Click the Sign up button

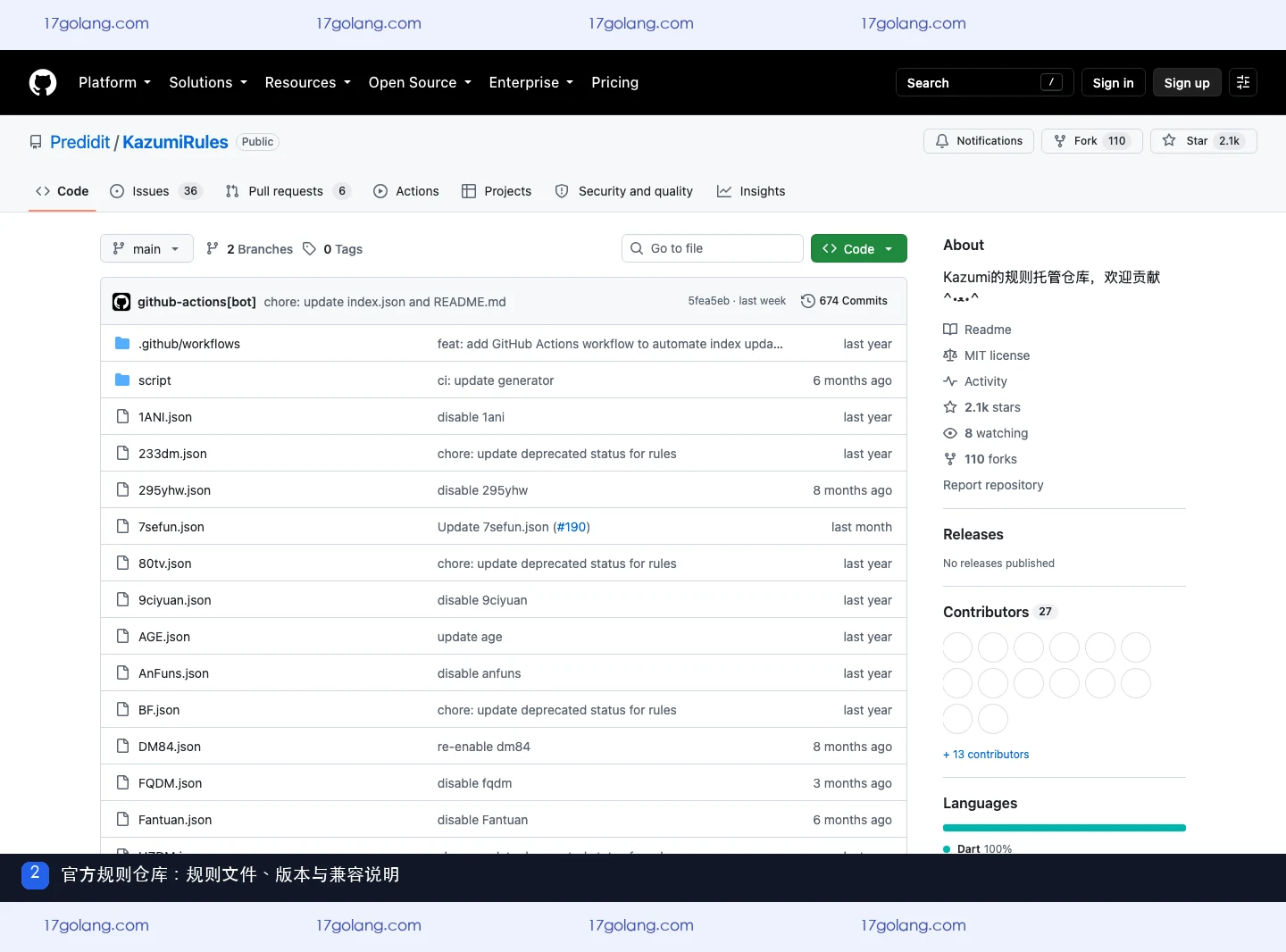pos(1187,82)
